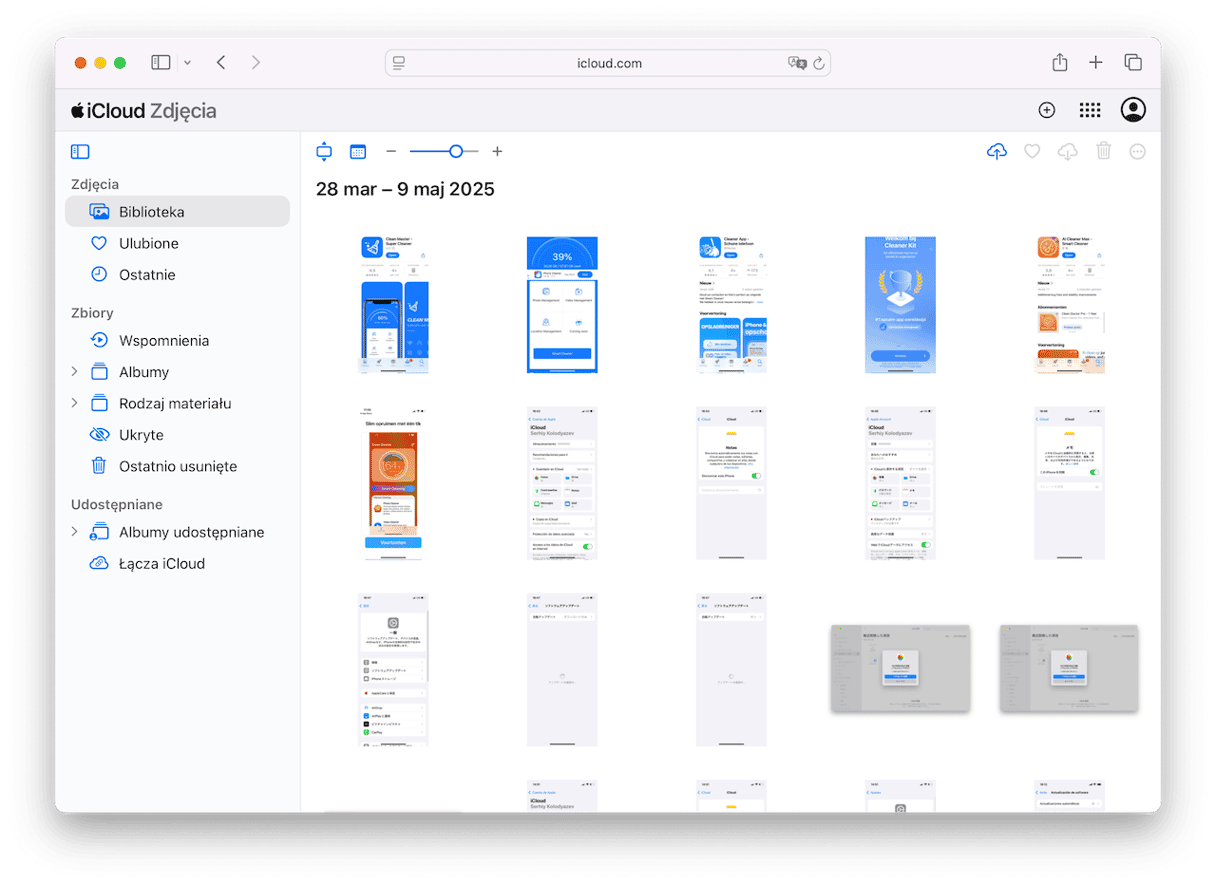Expand the Rodzaj materiału section

coord(74,403)
